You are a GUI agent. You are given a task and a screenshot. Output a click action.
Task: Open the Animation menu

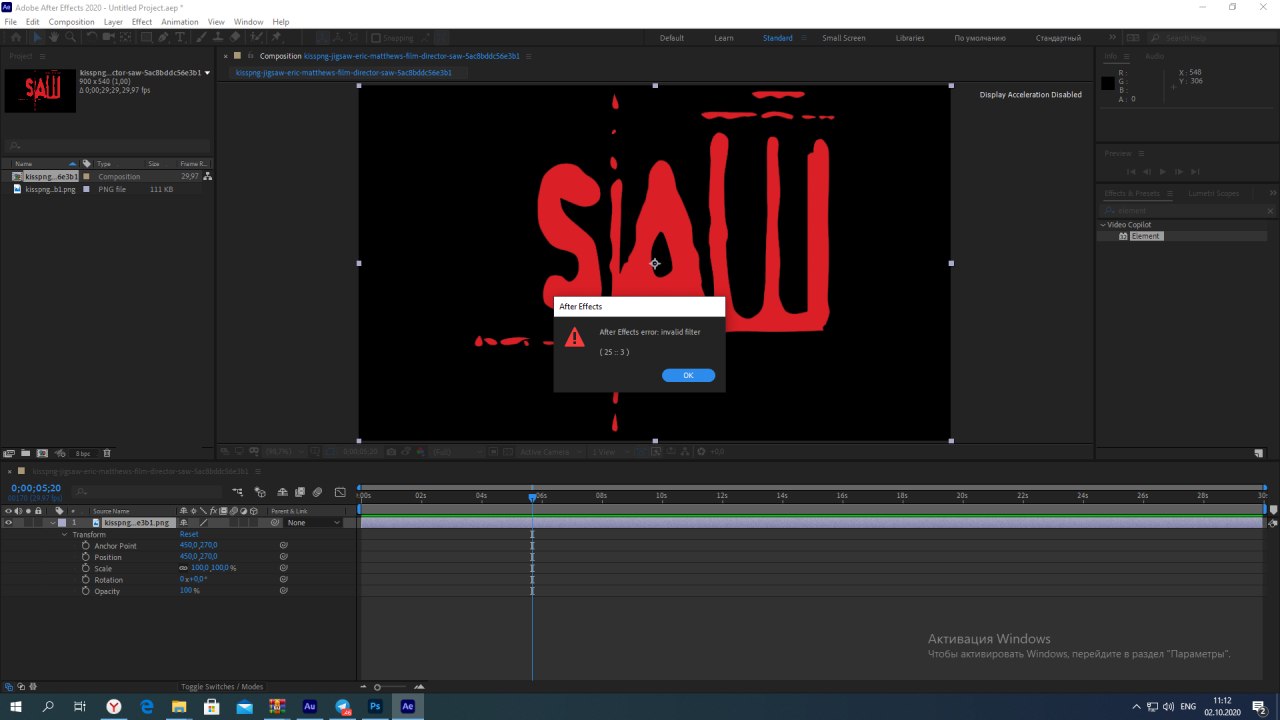180,22
